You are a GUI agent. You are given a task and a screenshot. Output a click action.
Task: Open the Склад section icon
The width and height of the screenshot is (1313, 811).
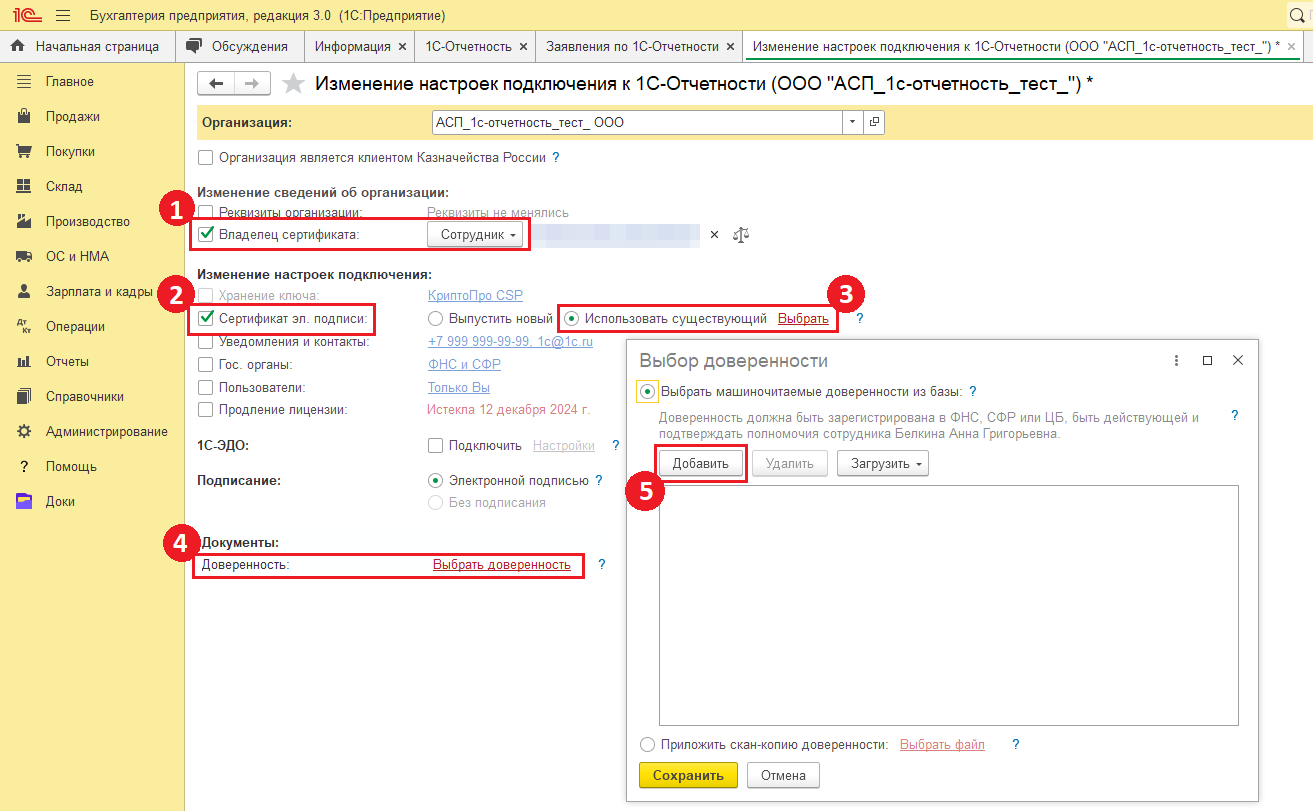click(25, 186)
